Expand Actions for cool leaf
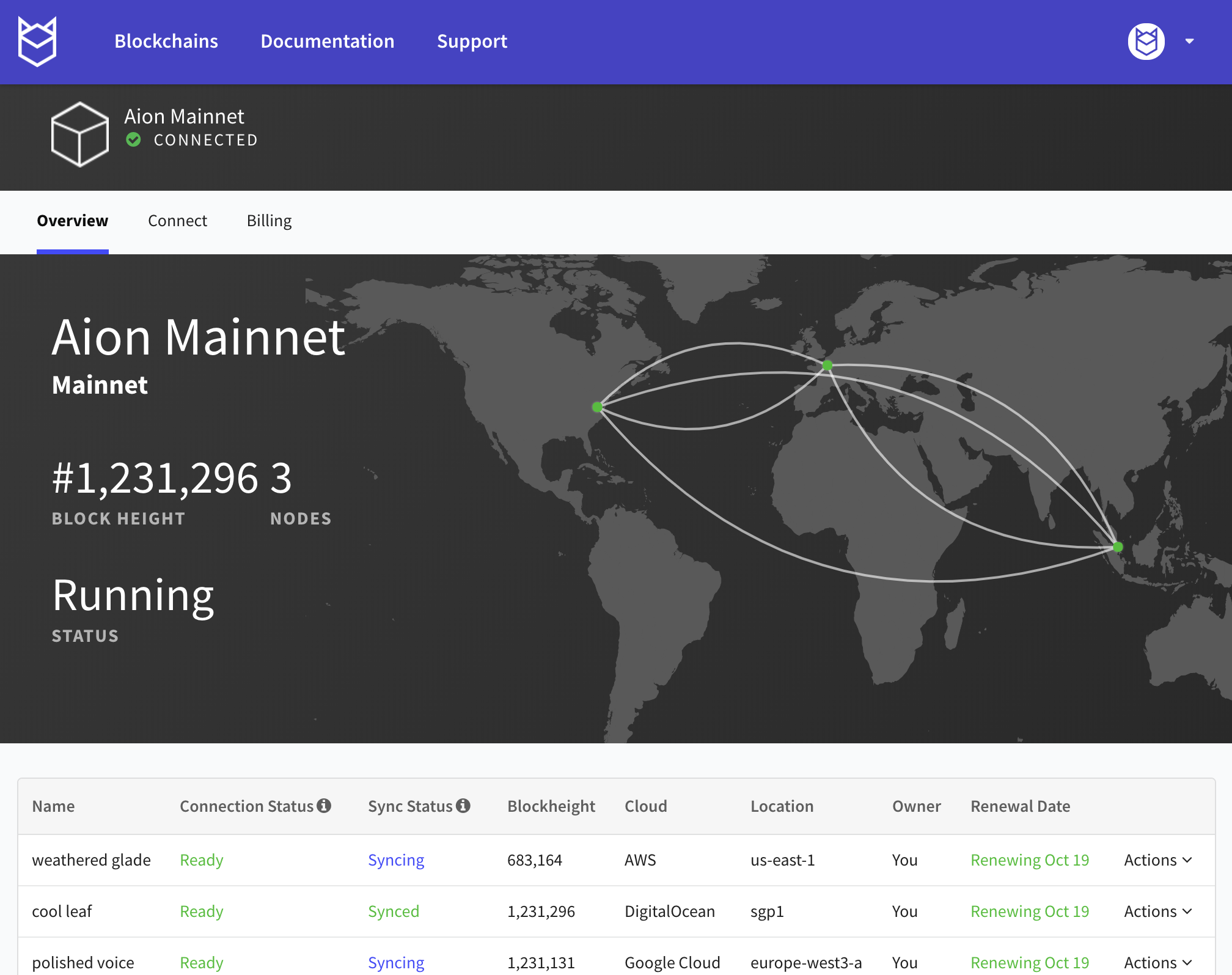Viewport: 1232px width, 975px height. pyautogui.click(x=1158, y=911)
